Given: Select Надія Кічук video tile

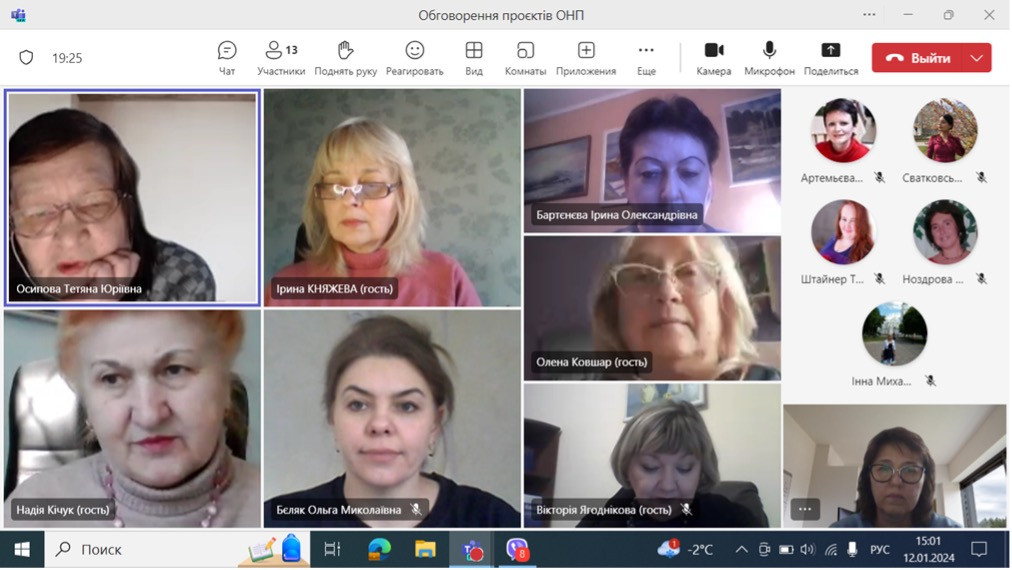Looking at the screenshot, I should 132,419.
